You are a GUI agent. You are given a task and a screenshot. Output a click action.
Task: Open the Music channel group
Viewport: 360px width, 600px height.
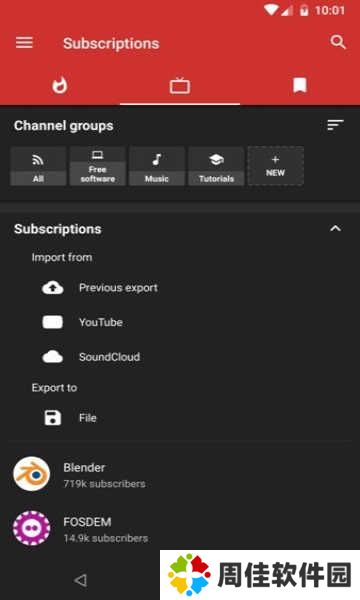(157, 166)
